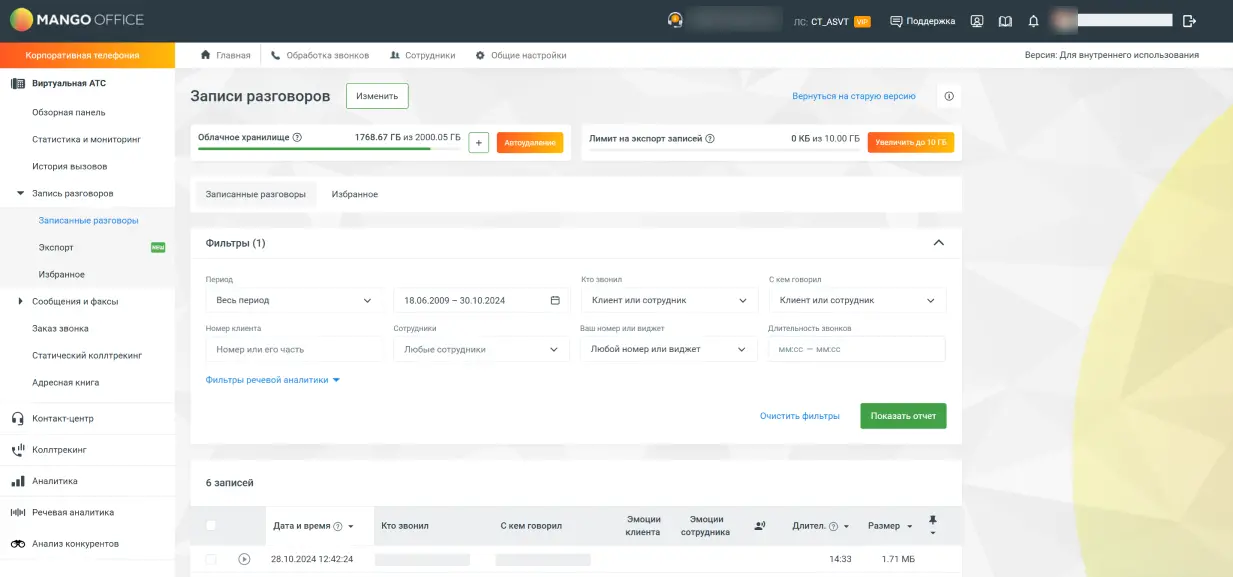The image size is (1233, 577).
Task: Click the pin icon in table header
Action: [x=933, y=521]
